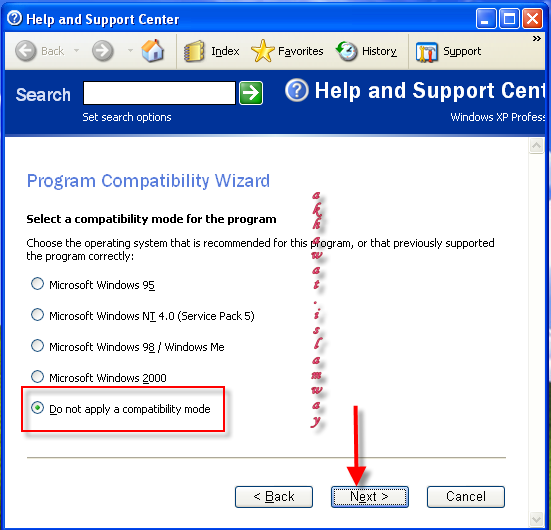Open the Index notebook icon
Viewport: 551px width, 530px height.
pos(194,51)
